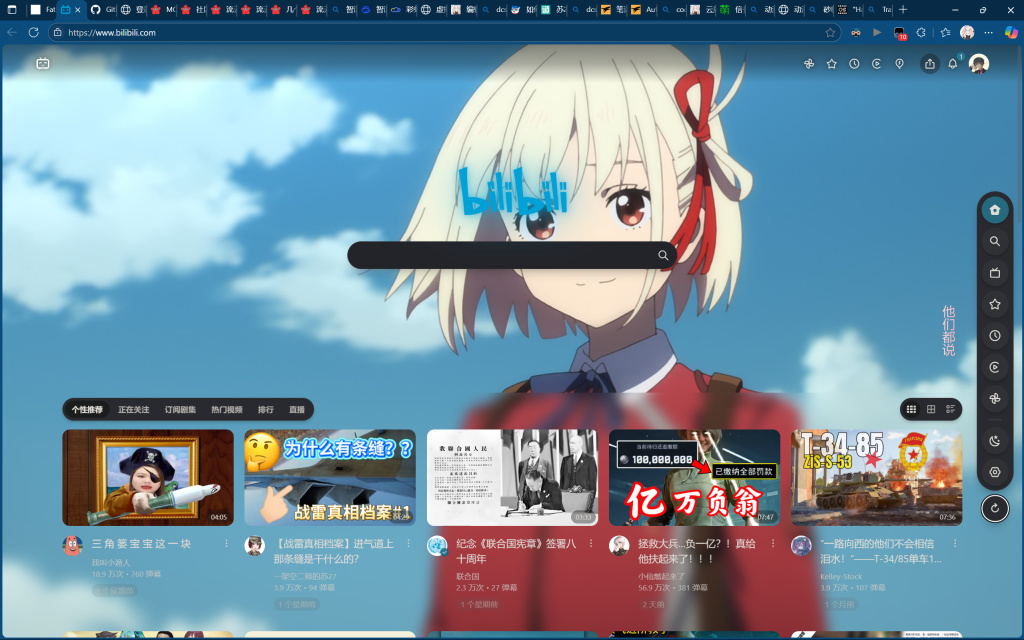Viewport: 1024px width, 640px height.
Task: Switch to the 直播 tab
Action: click(x=297, y=409)
